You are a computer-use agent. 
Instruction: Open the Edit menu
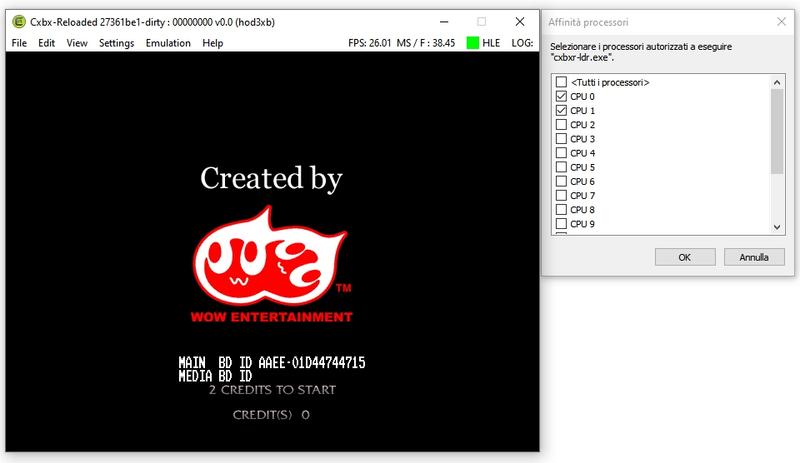tap(46, 43)
